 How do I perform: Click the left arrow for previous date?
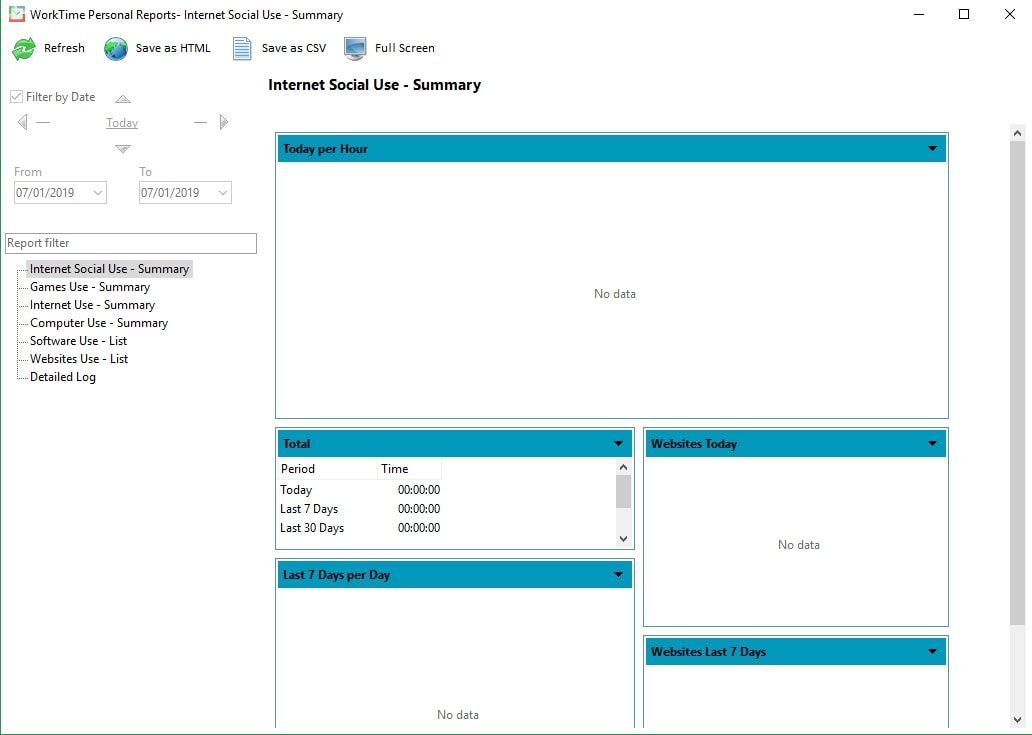pyautogui.click(x=22, y=122)
